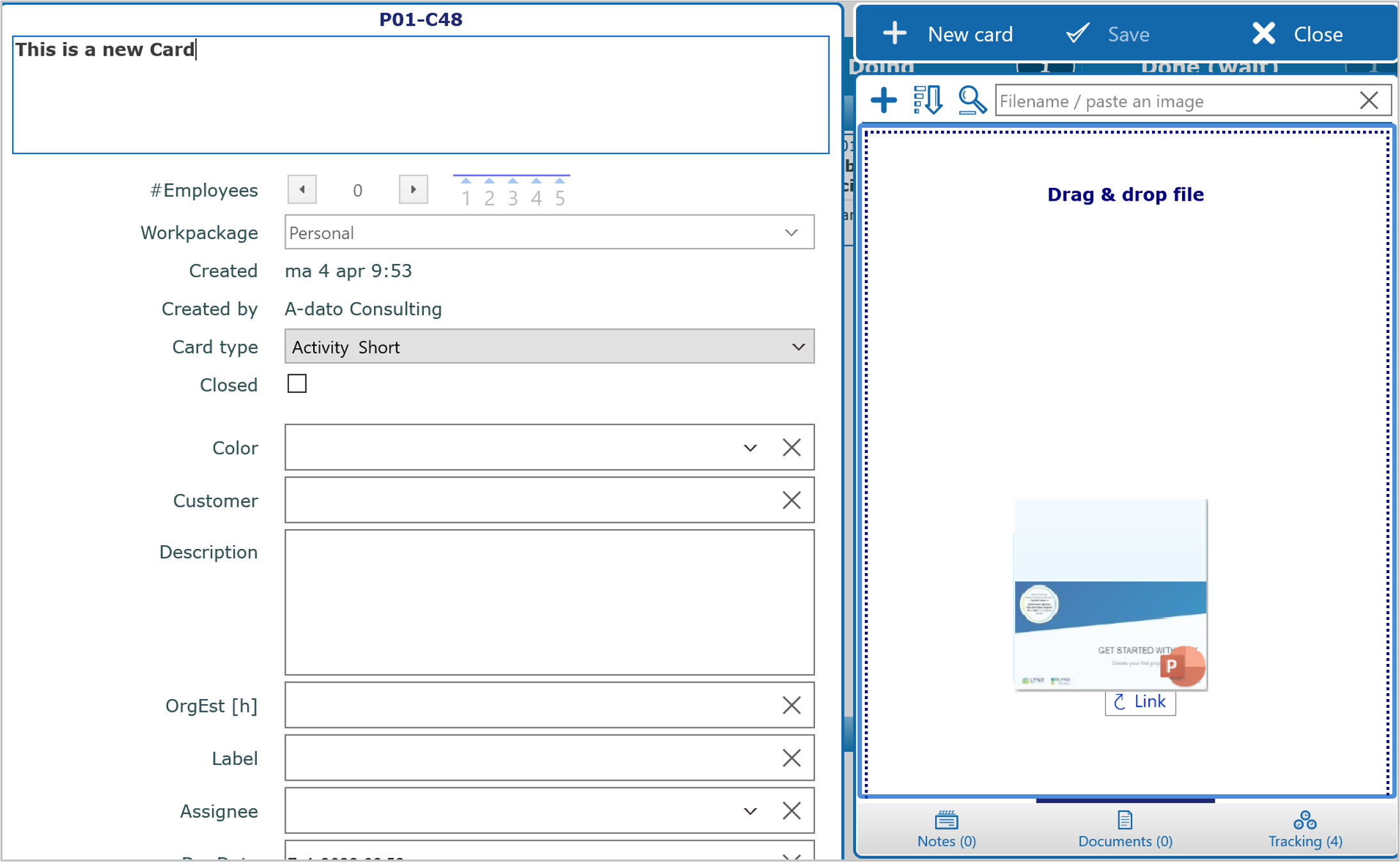The width and height of the screenshot is (1400, 862).
Task: Clear the Assignee field
Action: tap(791, 812)
